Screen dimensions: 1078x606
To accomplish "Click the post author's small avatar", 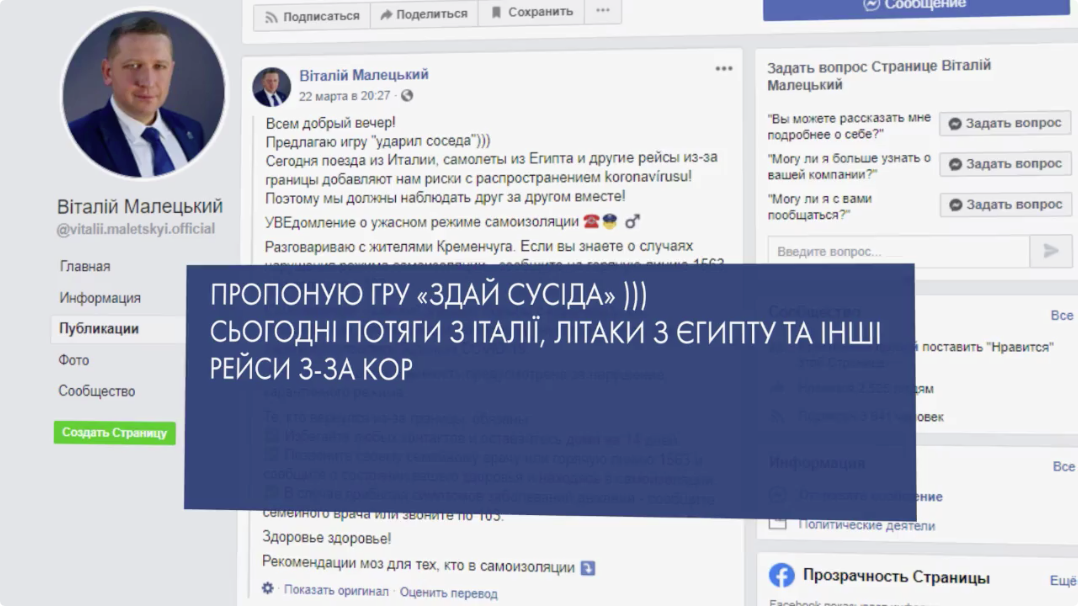I will [272, 87].
